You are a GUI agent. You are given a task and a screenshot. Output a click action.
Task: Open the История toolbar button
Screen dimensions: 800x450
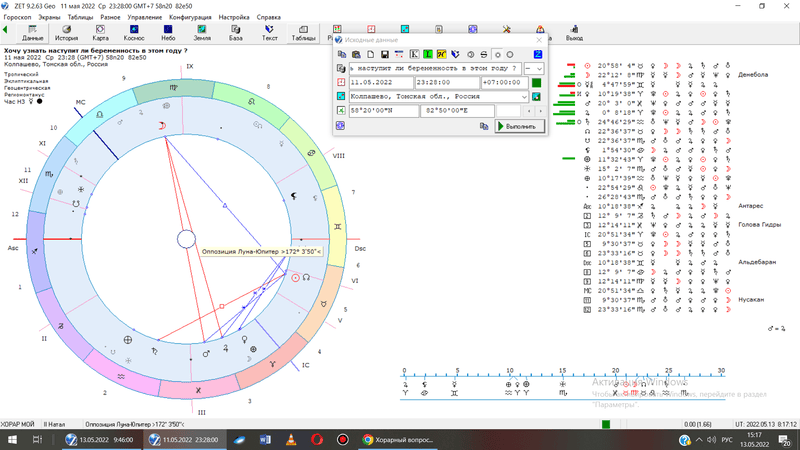pos(66,32)
